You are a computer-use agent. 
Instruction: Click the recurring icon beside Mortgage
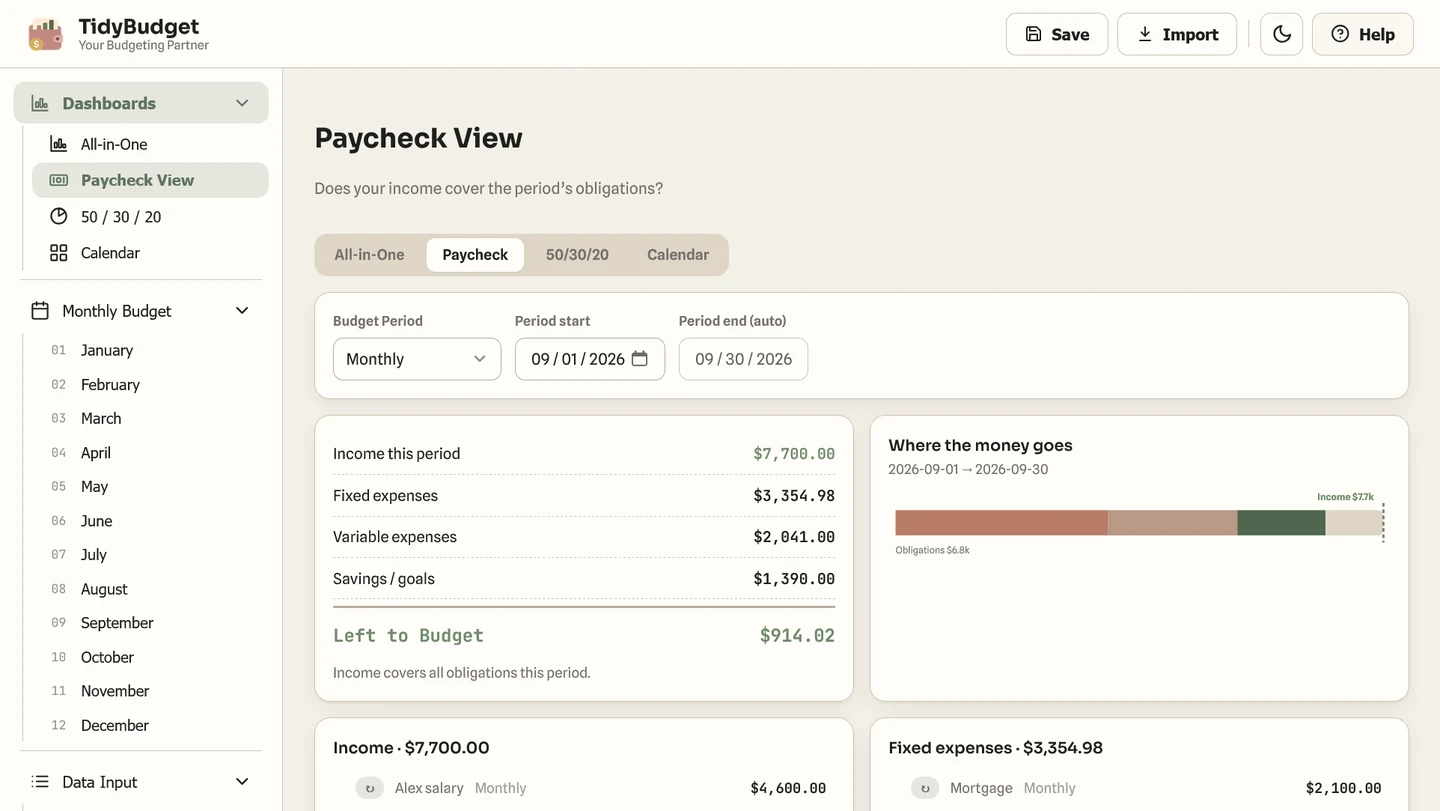coord(925,788)
